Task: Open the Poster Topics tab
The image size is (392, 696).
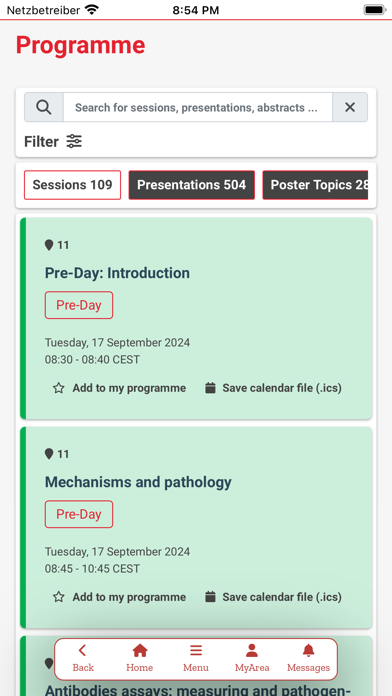Action: pyautogui.click(x=315, y=185)
